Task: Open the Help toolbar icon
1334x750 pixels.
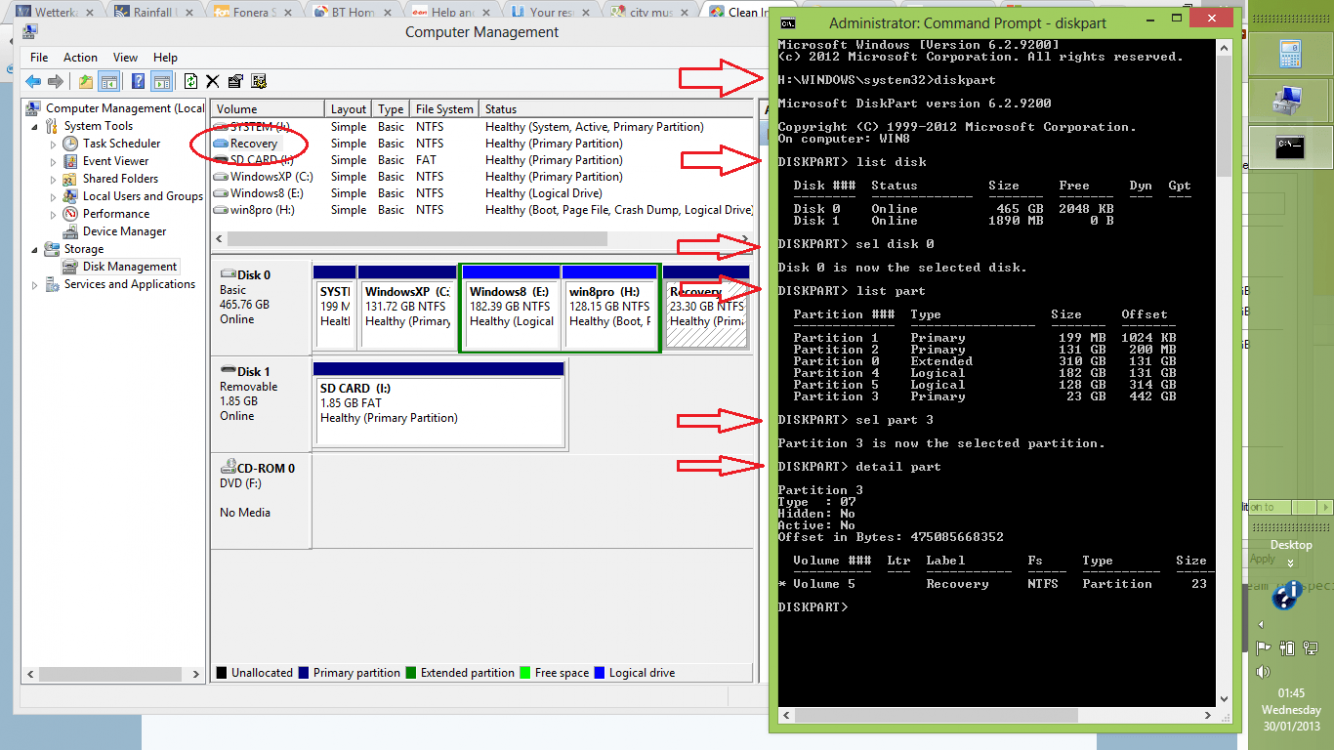Action: click(138, 82)
